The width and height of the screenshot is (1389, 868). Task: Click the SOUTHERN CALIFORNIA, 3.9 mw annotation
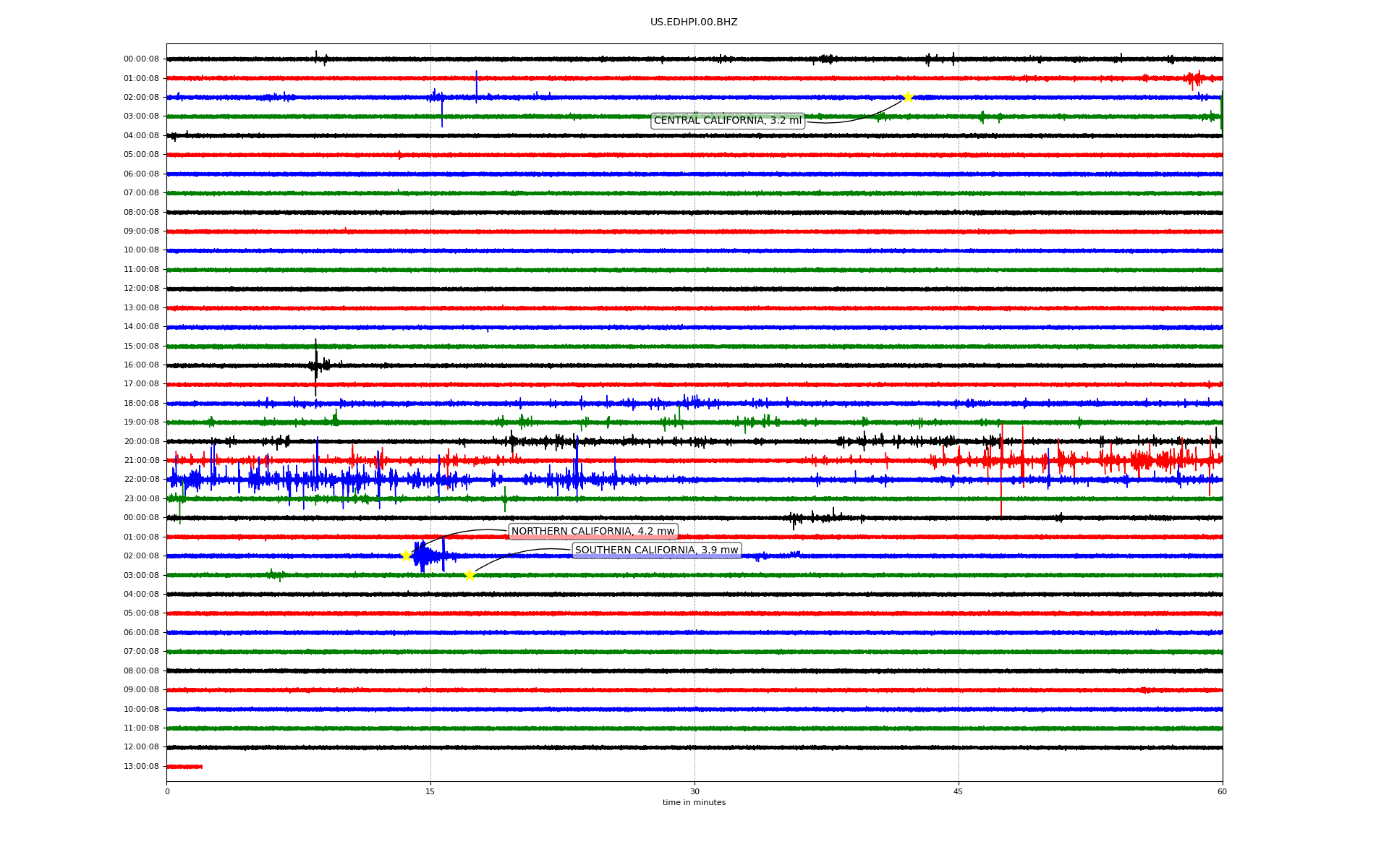(x=656, y=550)
